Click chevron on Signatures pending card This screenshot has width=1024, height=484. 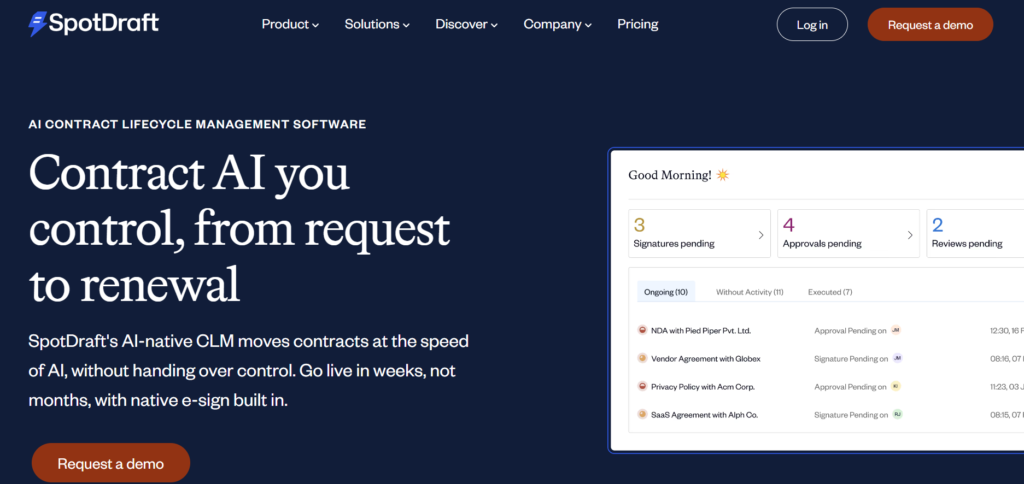point(761,235)
